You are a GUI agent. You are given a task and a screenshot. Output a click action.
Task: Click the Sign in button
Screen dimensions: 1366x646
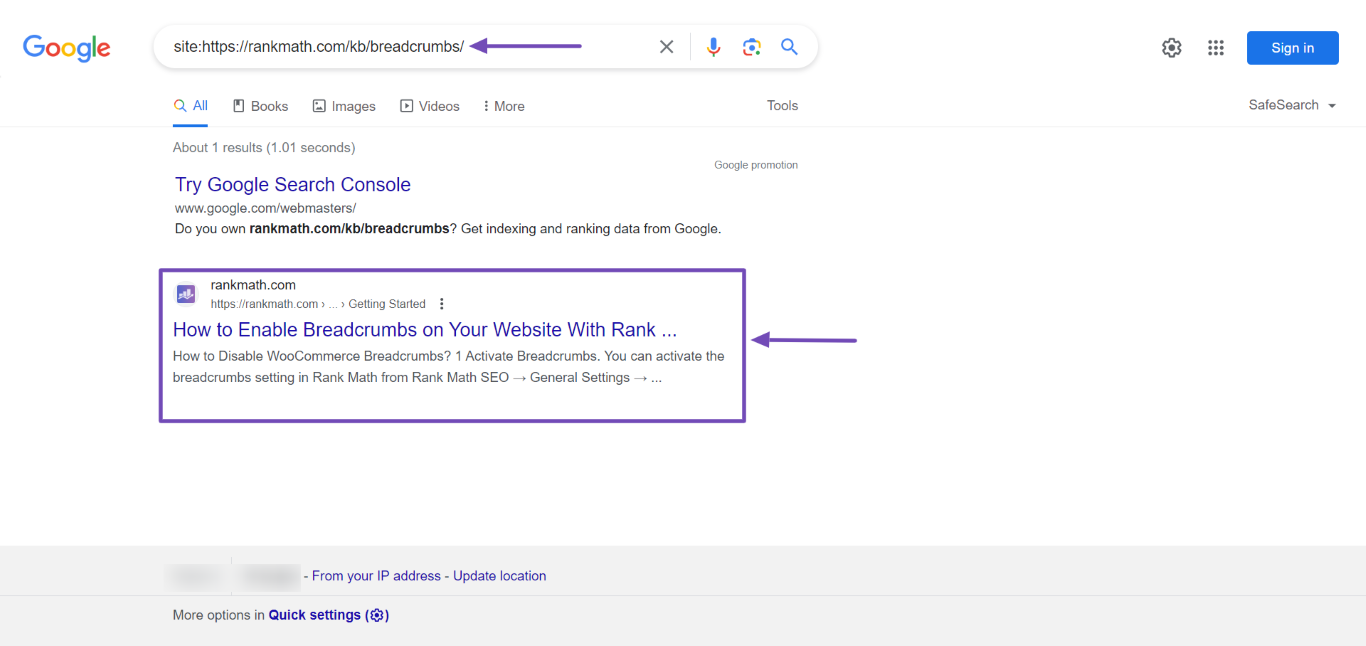click(1292, 48)
